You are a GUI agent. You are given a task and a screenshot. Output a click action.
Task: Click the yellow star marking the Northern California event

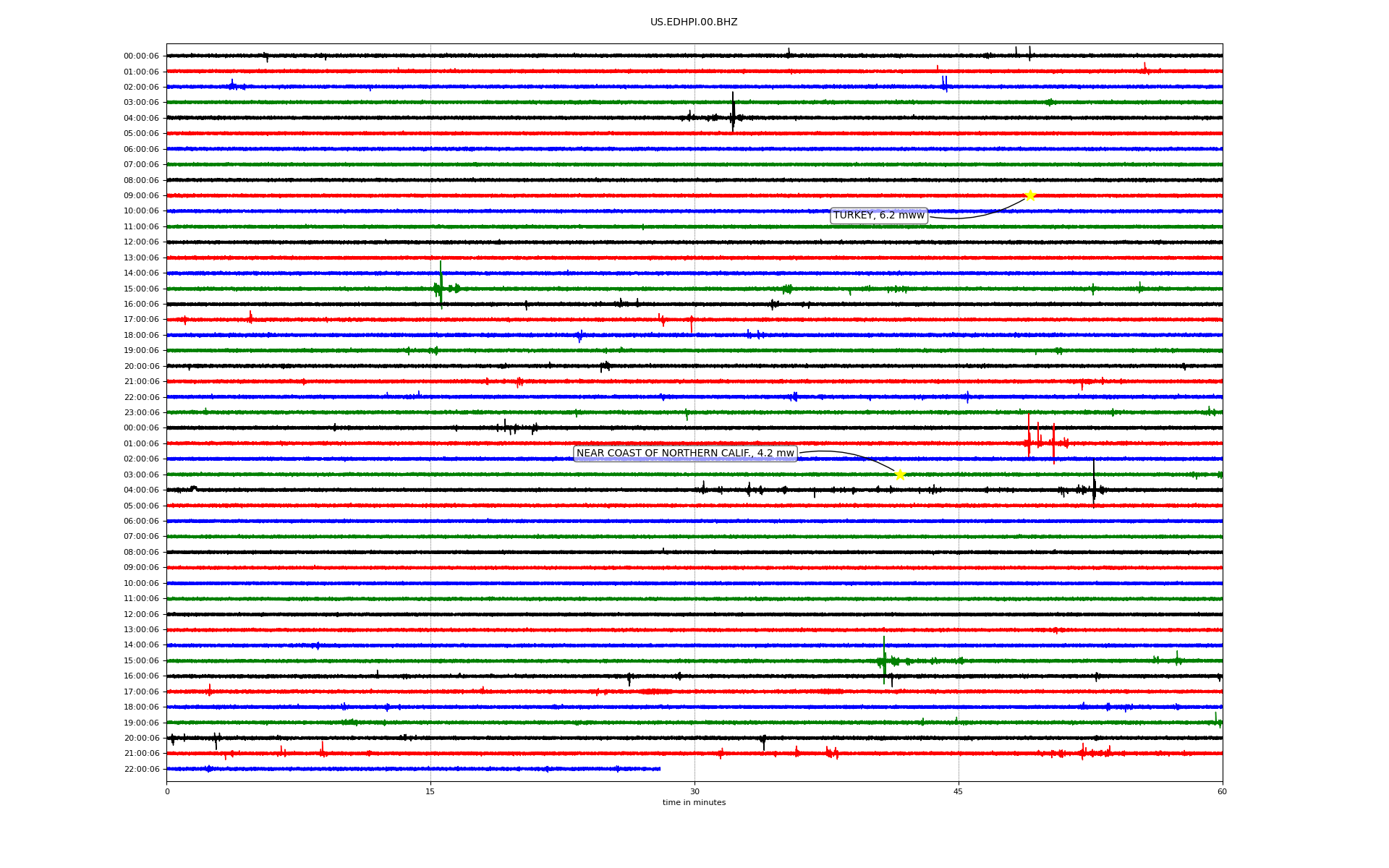coord(900,475)
